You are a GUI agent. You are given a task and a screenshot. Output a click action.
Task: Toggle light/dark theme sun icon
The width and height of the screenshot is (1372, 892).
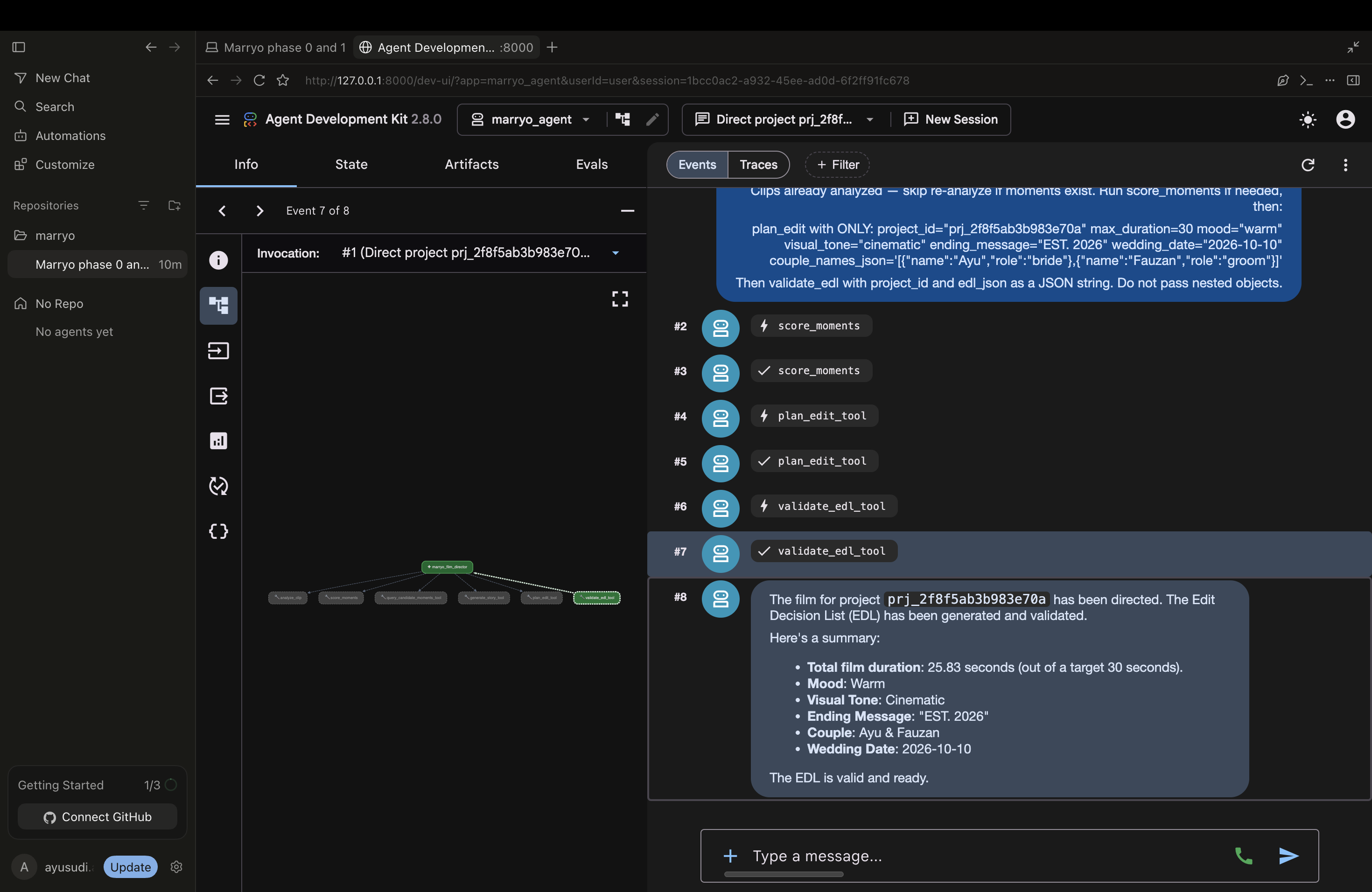tap(1308, 119)
